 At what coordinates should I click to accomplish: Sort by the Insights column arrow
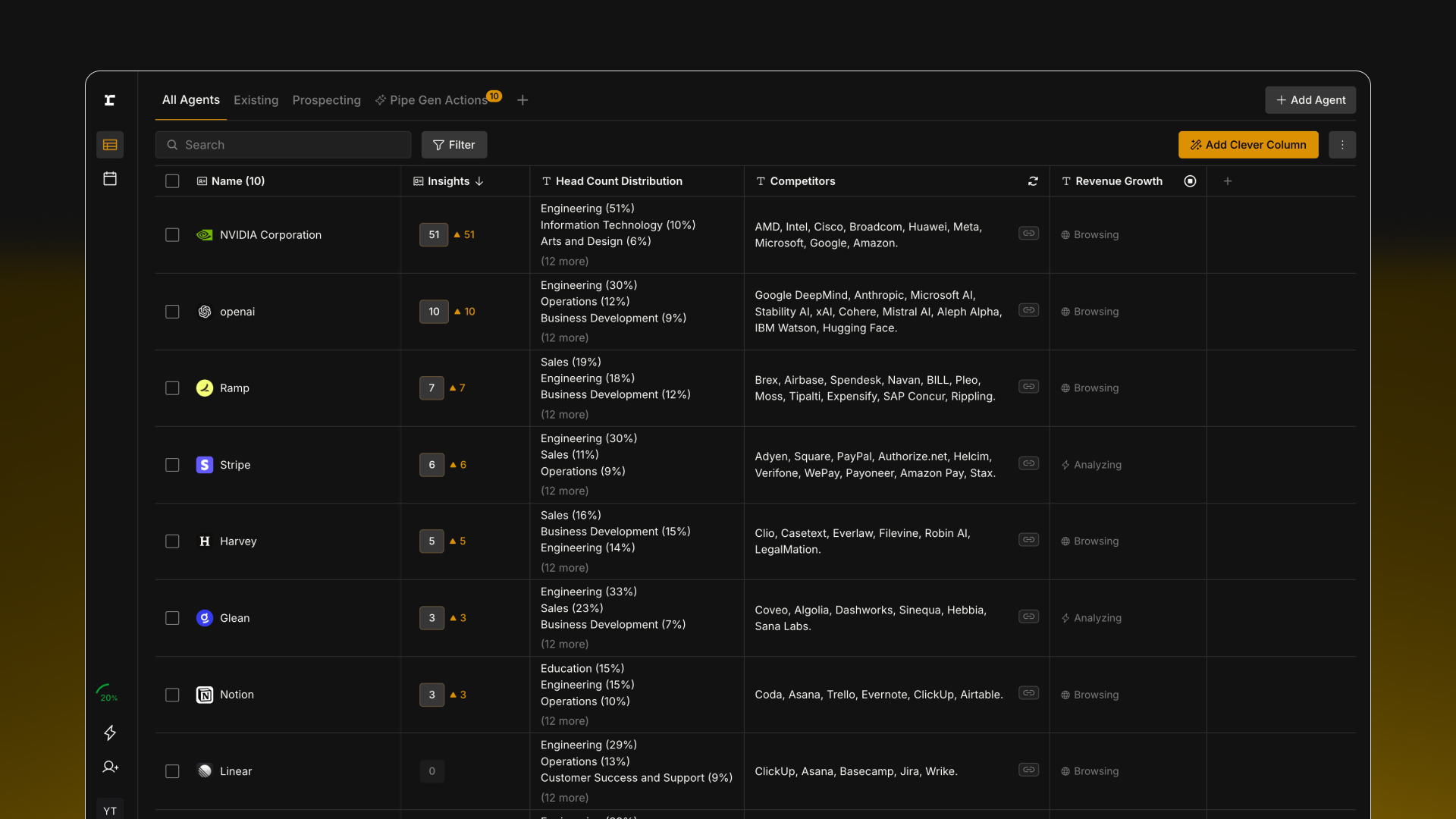(479, 181)
